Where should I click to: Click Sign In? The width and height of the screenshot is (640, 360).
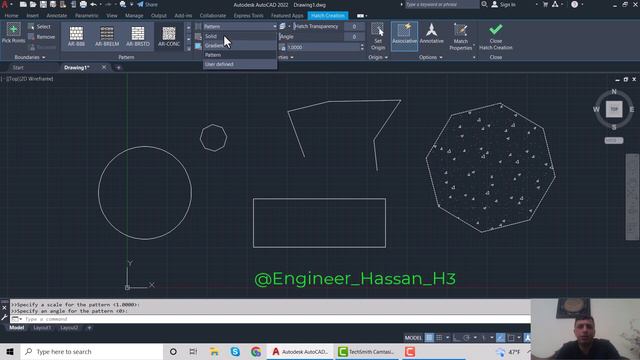click(503, 4)
